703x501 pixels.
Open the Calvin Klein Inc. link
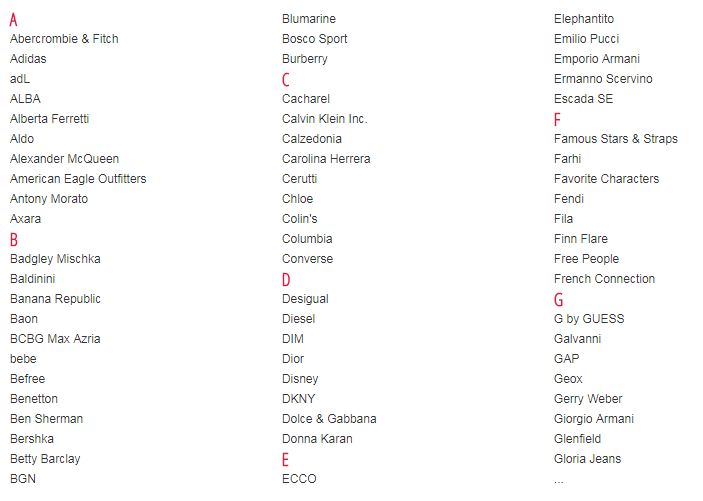coord(324,119)
